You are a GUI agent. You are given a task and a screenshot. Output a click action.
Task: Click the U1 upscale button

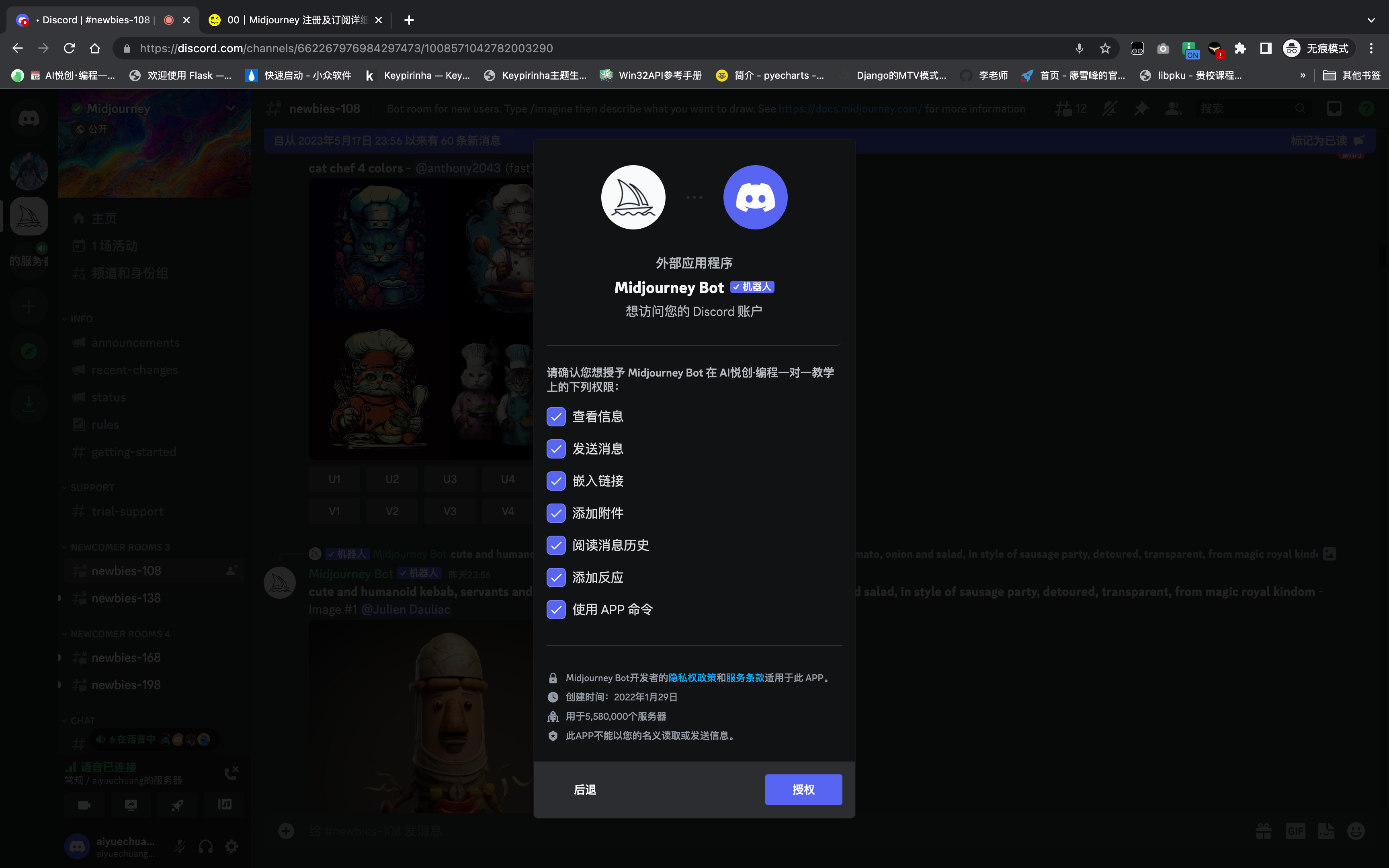click(334, 479)
